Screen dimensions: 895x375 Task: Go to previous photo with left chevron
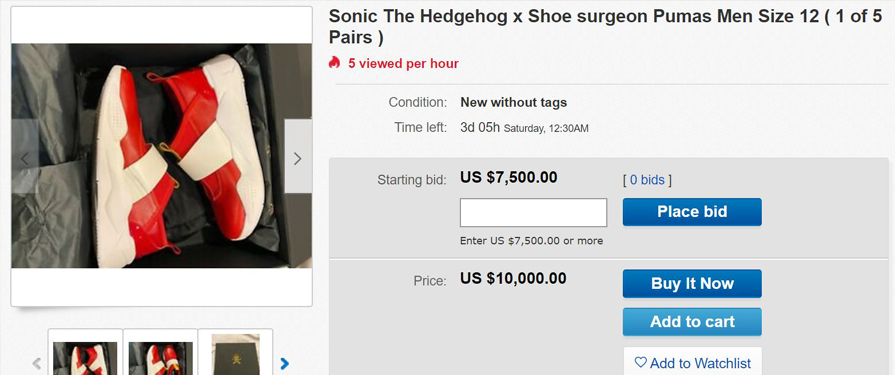(x=25, y=156)
